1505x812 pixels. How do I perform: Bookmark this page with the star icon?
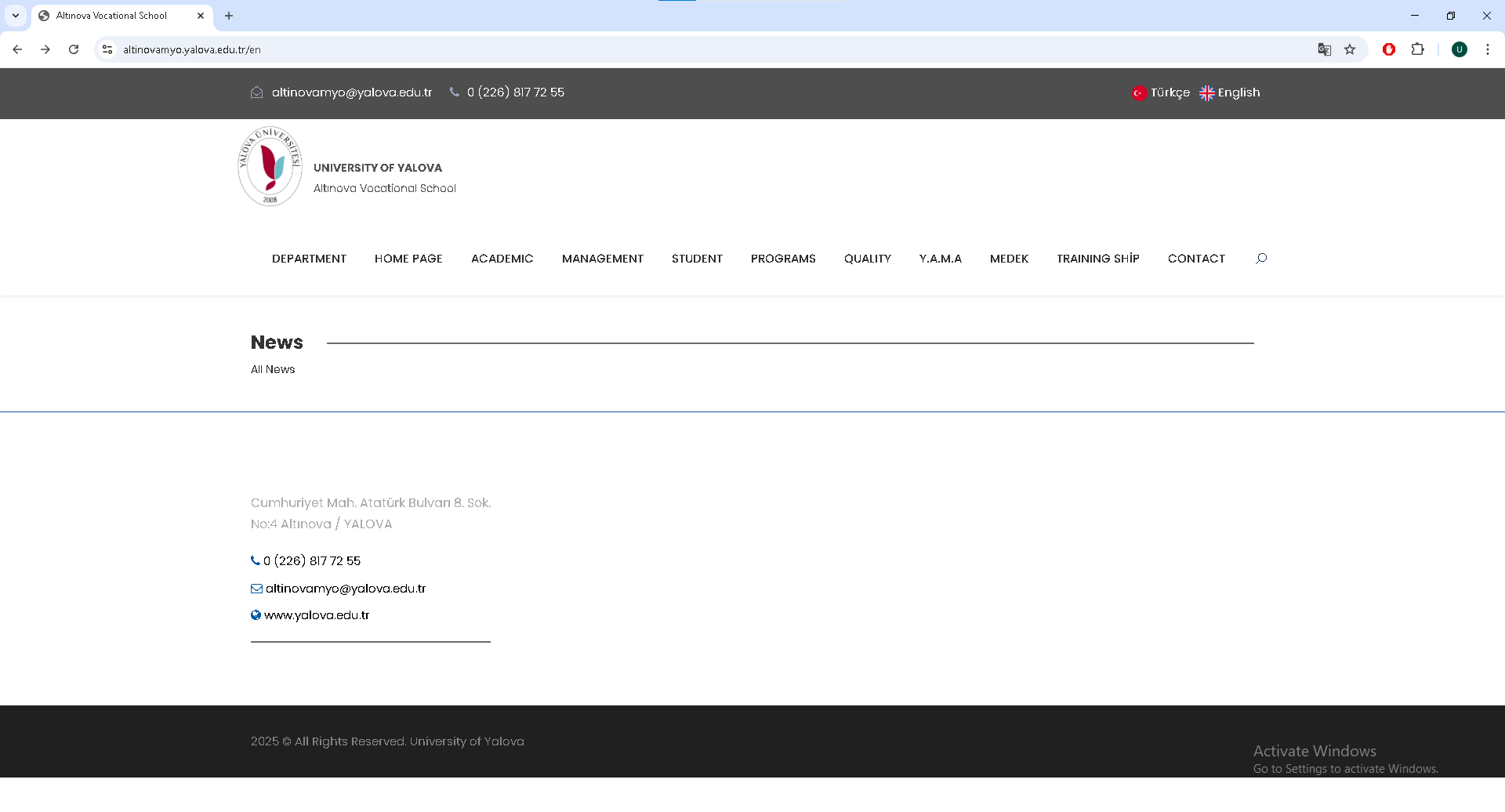(1350, 49)
